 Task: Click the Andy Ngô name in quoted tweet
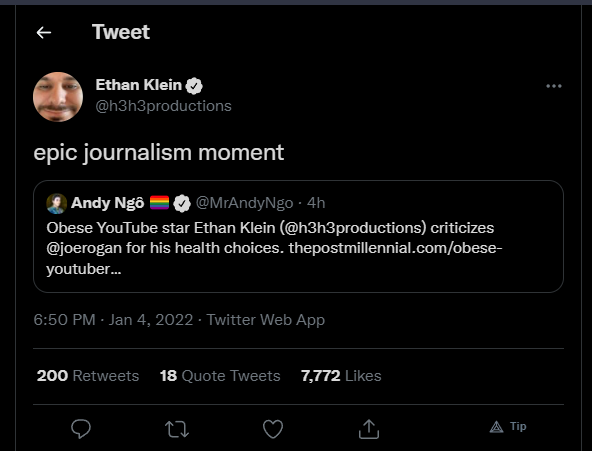pyautogui.click(x=108, y=203)
